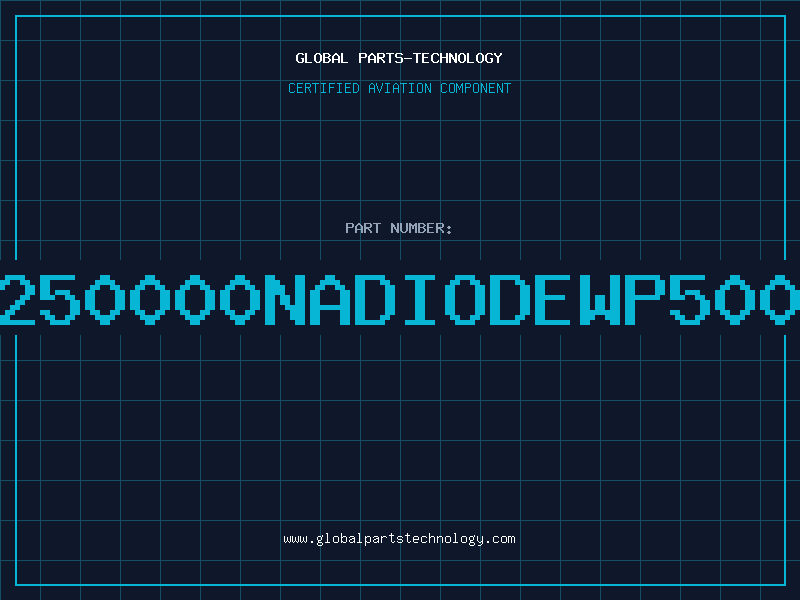Select the CERTIFIED AVIATION COMPONENT subtitle
Viewport: 800px width, 600px height.
click(x=399, y=88)
